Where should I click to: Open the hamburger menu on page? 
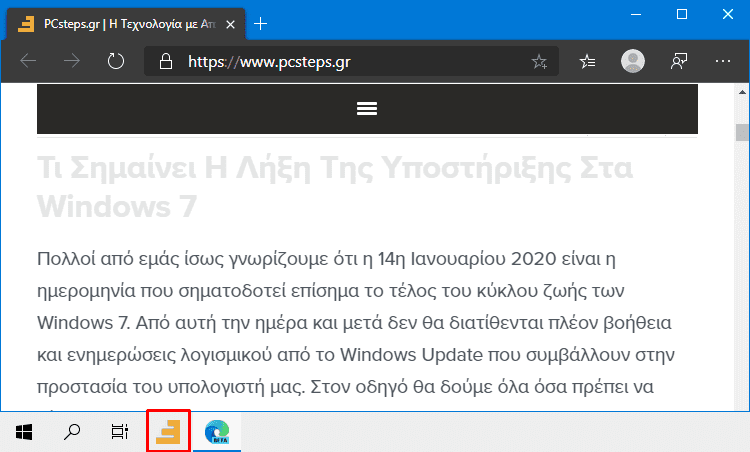coord(367,109)
